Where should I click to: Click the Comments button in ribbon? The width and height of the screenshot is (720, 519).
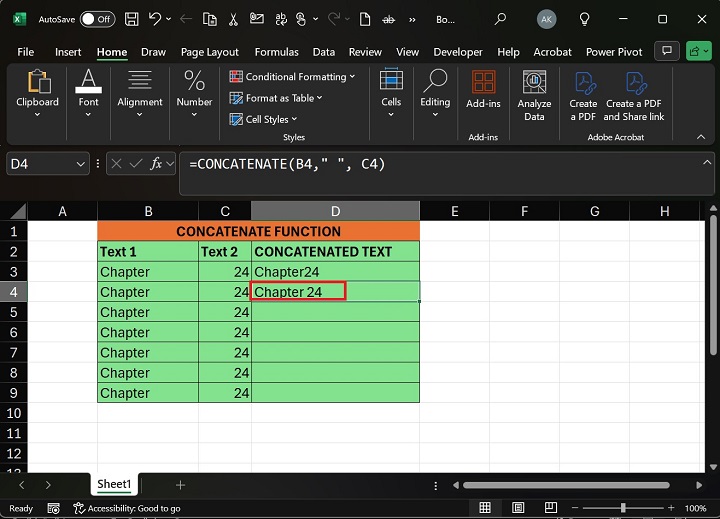[x=666, y=51]
